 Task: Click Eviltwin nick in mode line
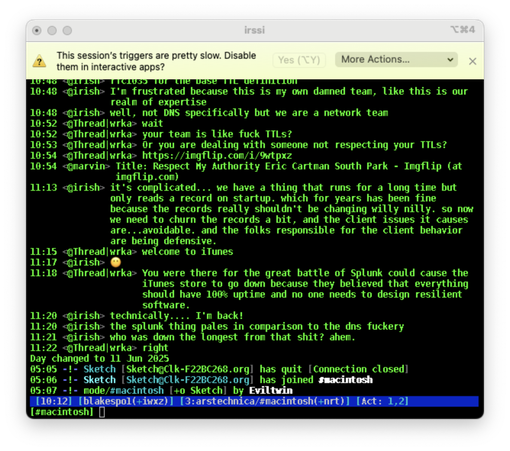point(271,390)
